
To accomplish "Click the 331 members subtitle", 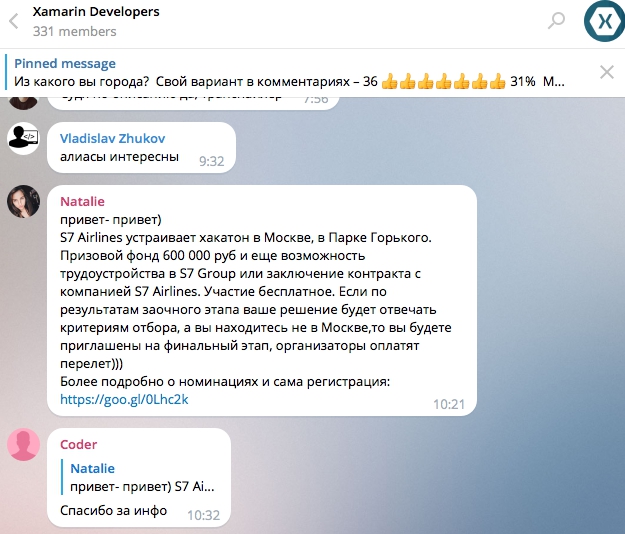I will 75,31.
